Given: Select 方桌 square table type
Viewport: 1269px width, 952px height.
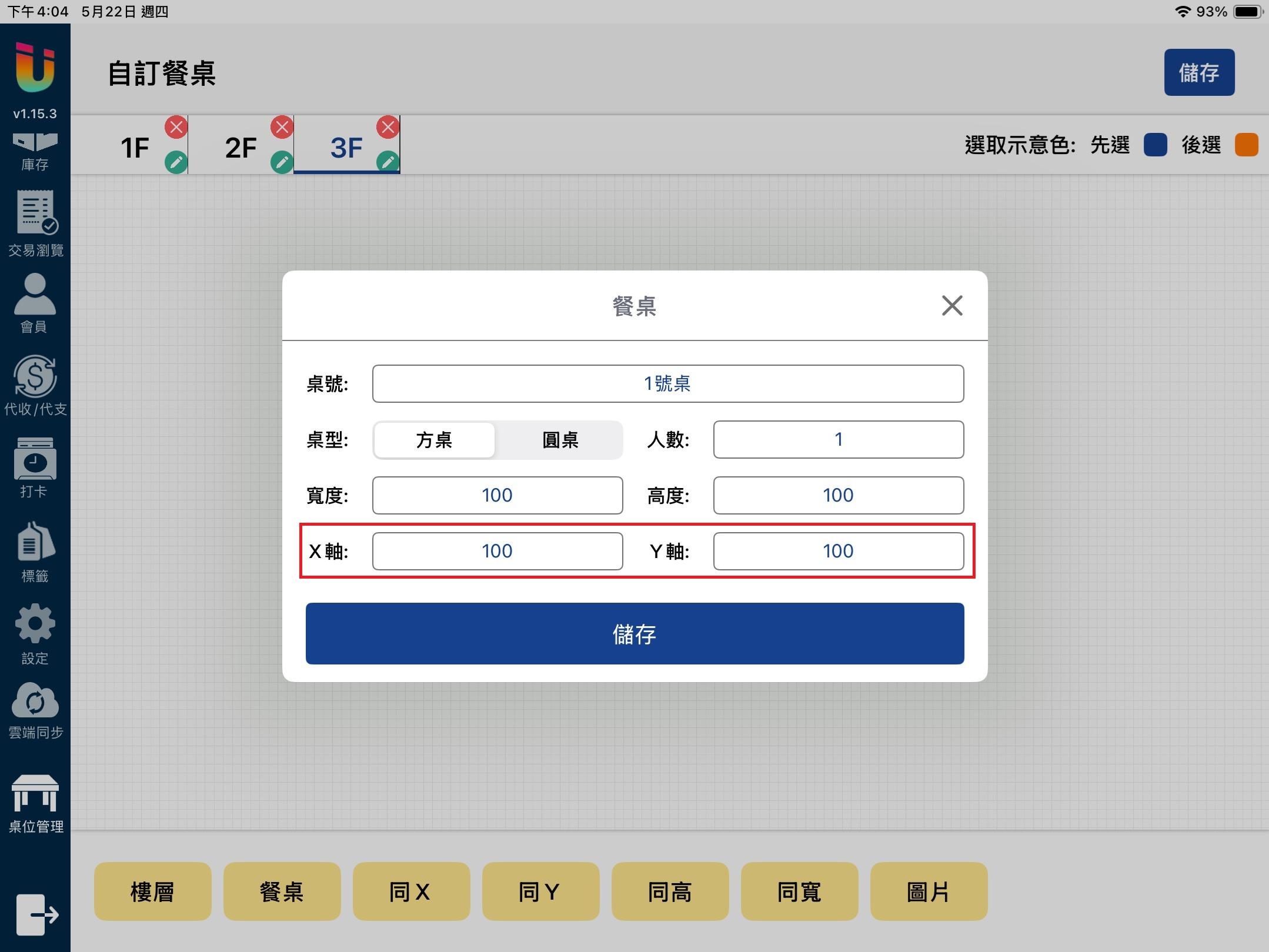Looking at the screenshot, I should click(x=434, y=440).
